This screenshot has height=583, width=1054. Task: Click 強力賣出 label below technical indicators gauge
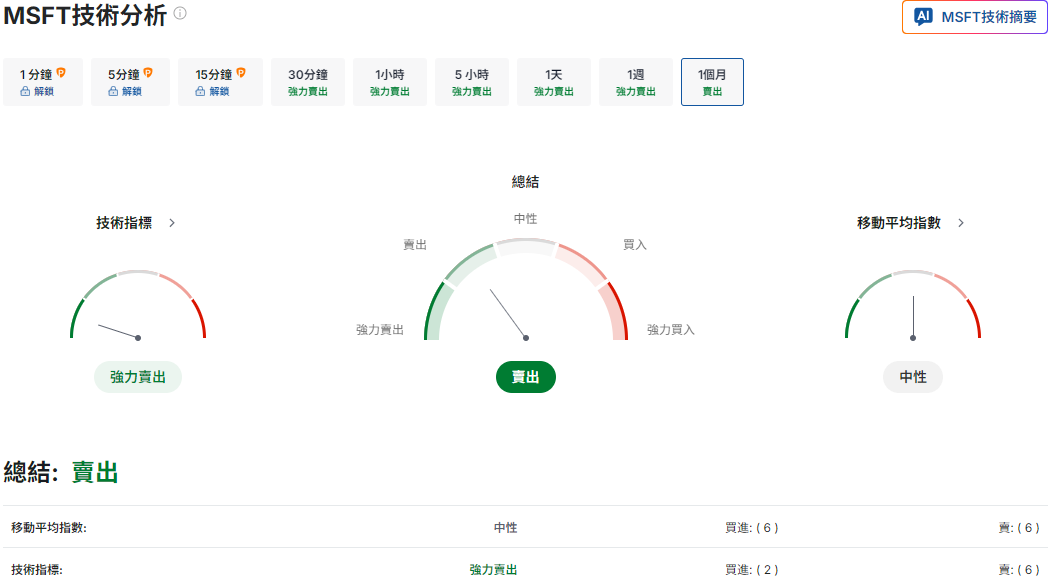[x=137, y=377]
